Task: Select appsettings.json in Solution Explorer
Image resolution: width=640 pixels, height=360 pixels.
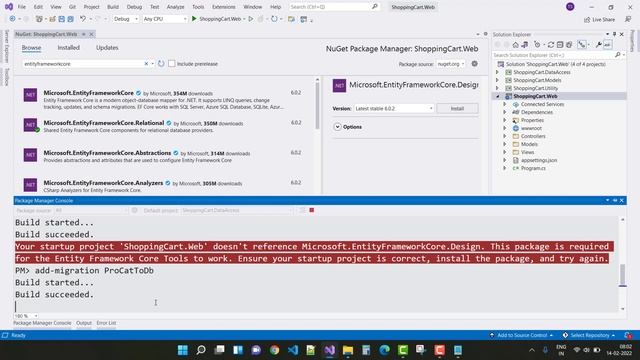Action: [x=539, y=160]
